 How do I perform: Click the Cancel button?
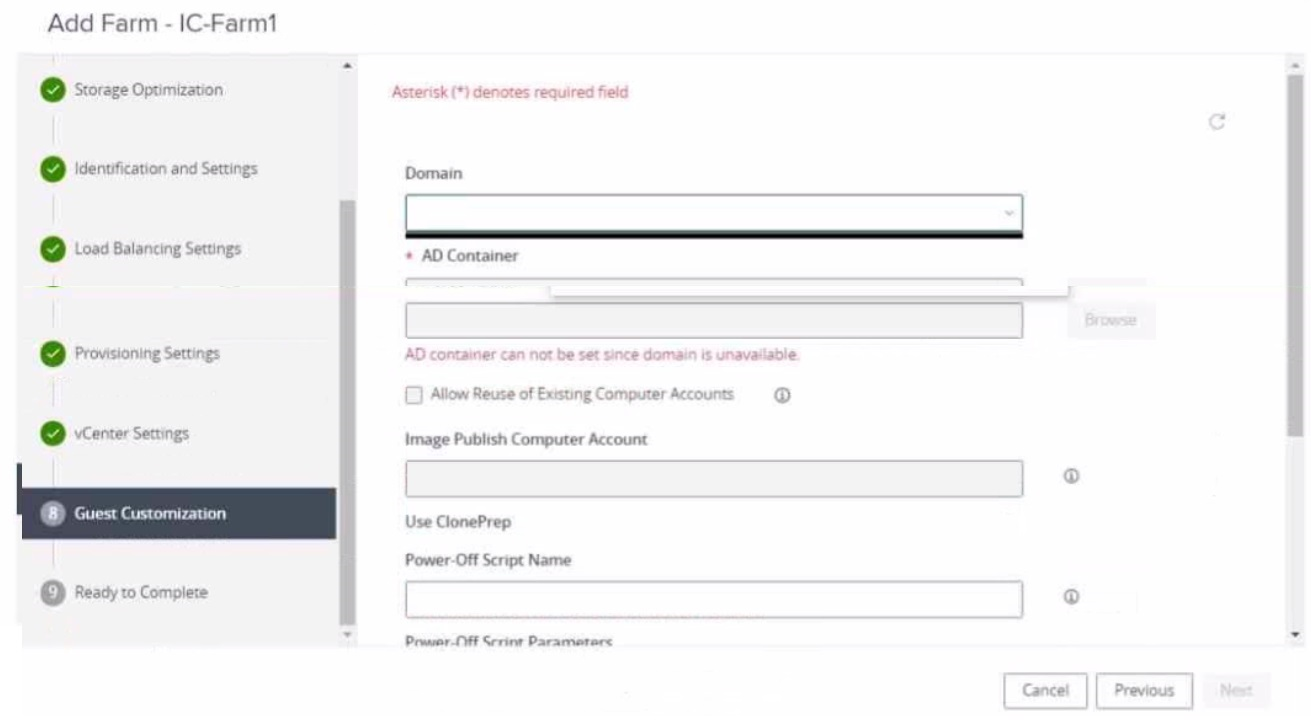[1045, 691]
